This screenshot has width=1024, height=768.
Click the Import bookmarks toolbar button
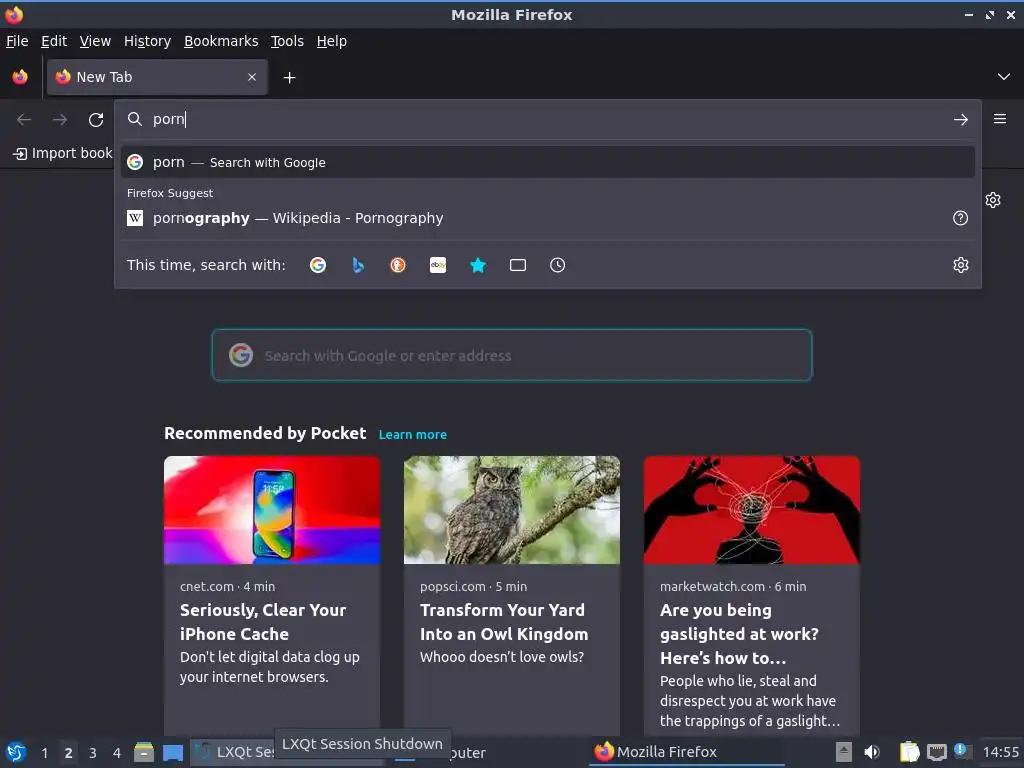(63, 153)
